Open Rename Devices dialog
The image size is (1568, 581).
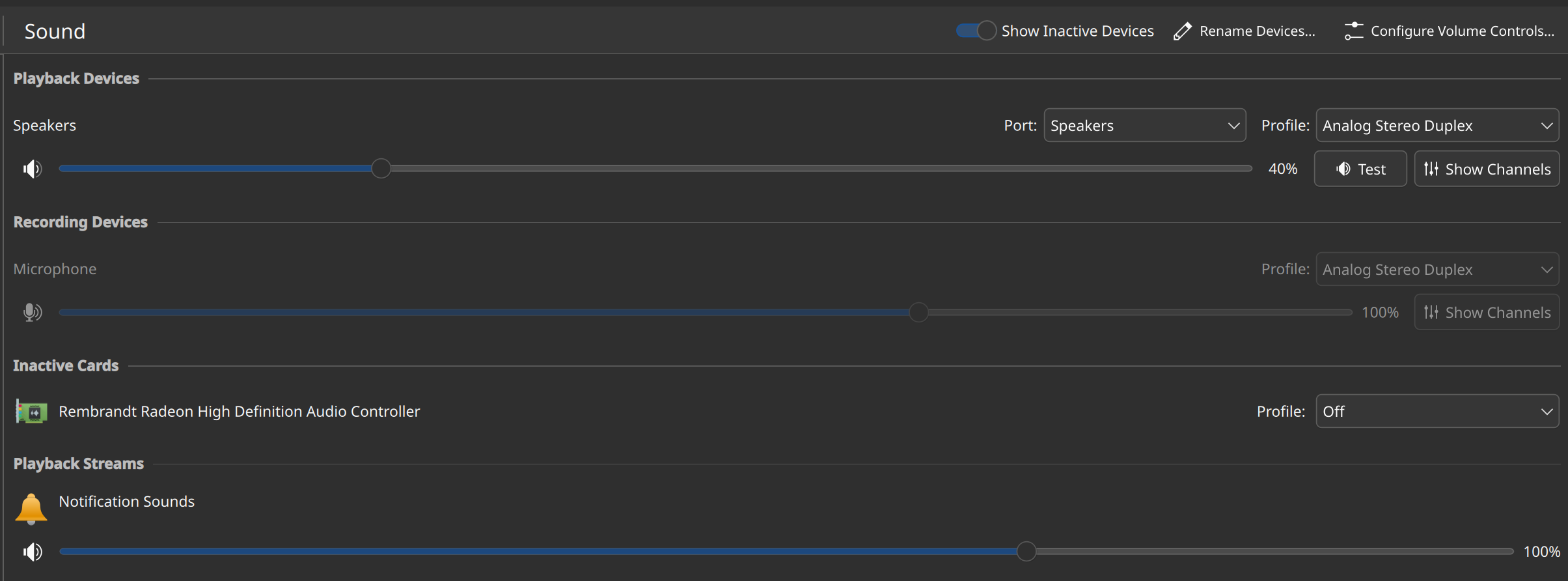point(1245,31)
